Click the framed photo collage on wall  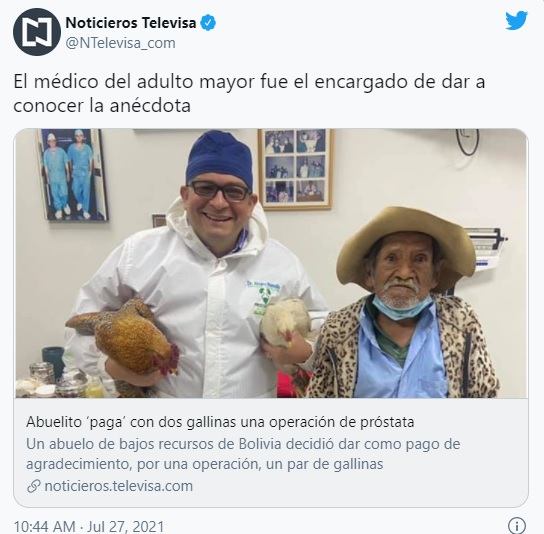tap(296, 169)
